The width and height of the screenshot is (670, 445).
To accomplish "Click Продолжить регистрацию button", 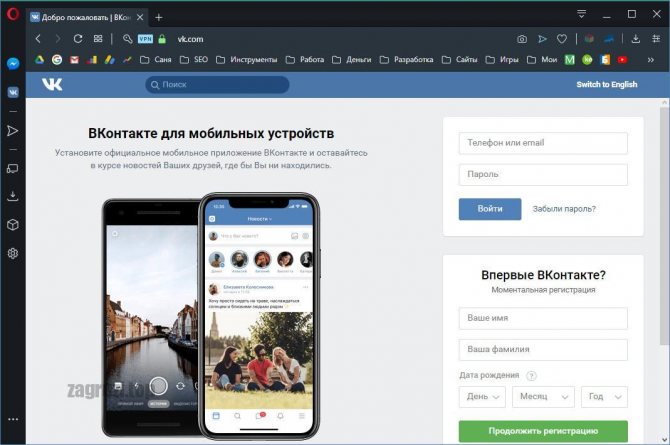I will pyautogui.click(x=543, y=431).
